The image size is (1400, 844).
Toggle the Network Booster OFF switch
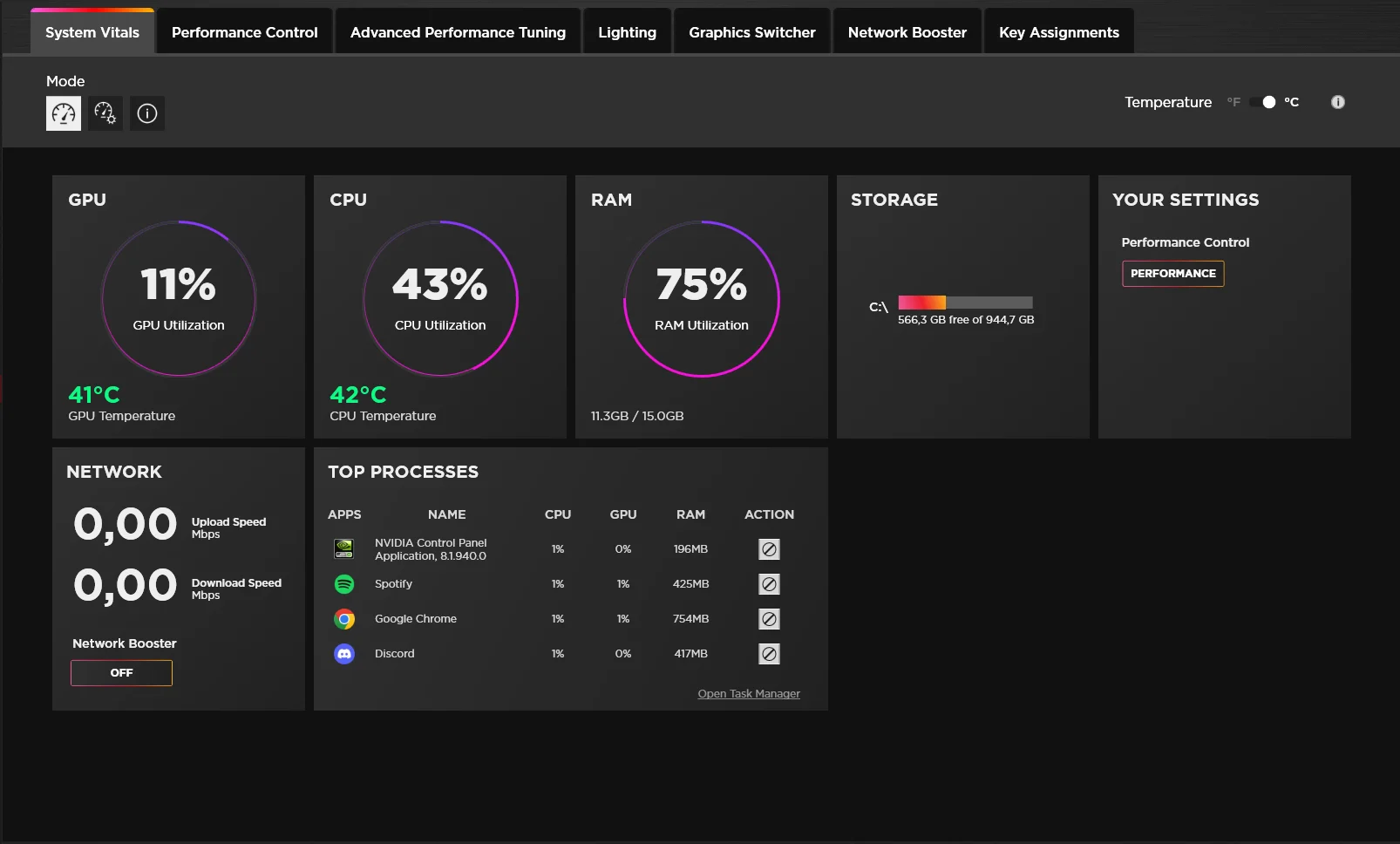[121, 673]
